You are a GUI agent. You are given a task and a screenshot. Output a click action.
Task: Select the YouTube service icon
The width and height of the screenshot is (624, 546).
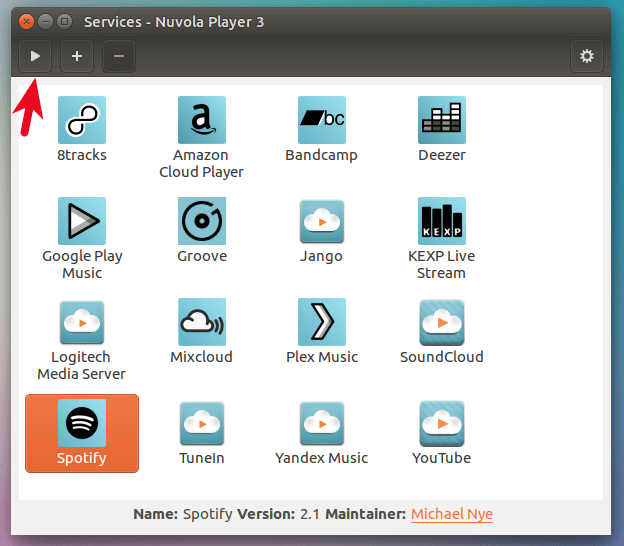coord(441,424)
